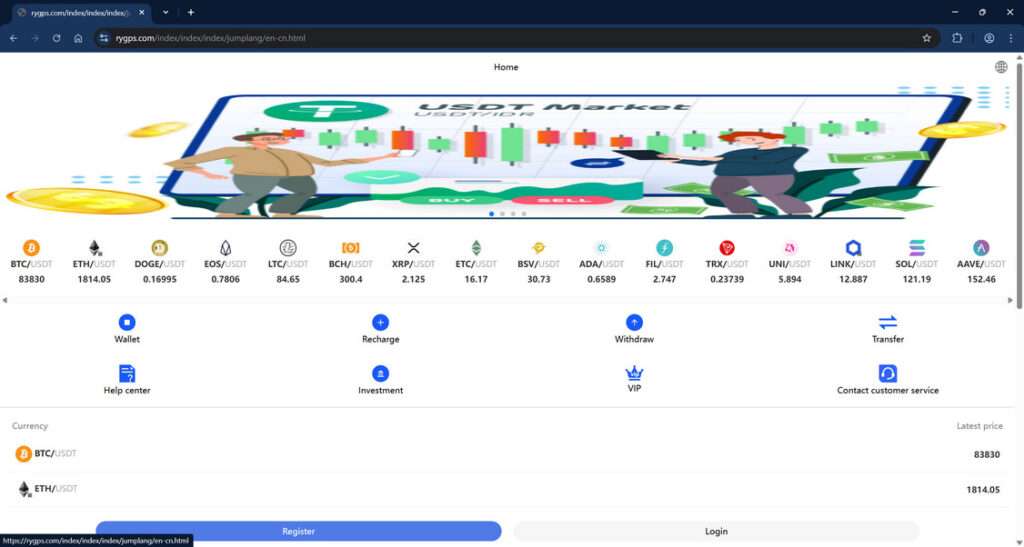Screen dimensions: 1024x547
Task: Click the Currency column header
Action: tap(30, 426)
